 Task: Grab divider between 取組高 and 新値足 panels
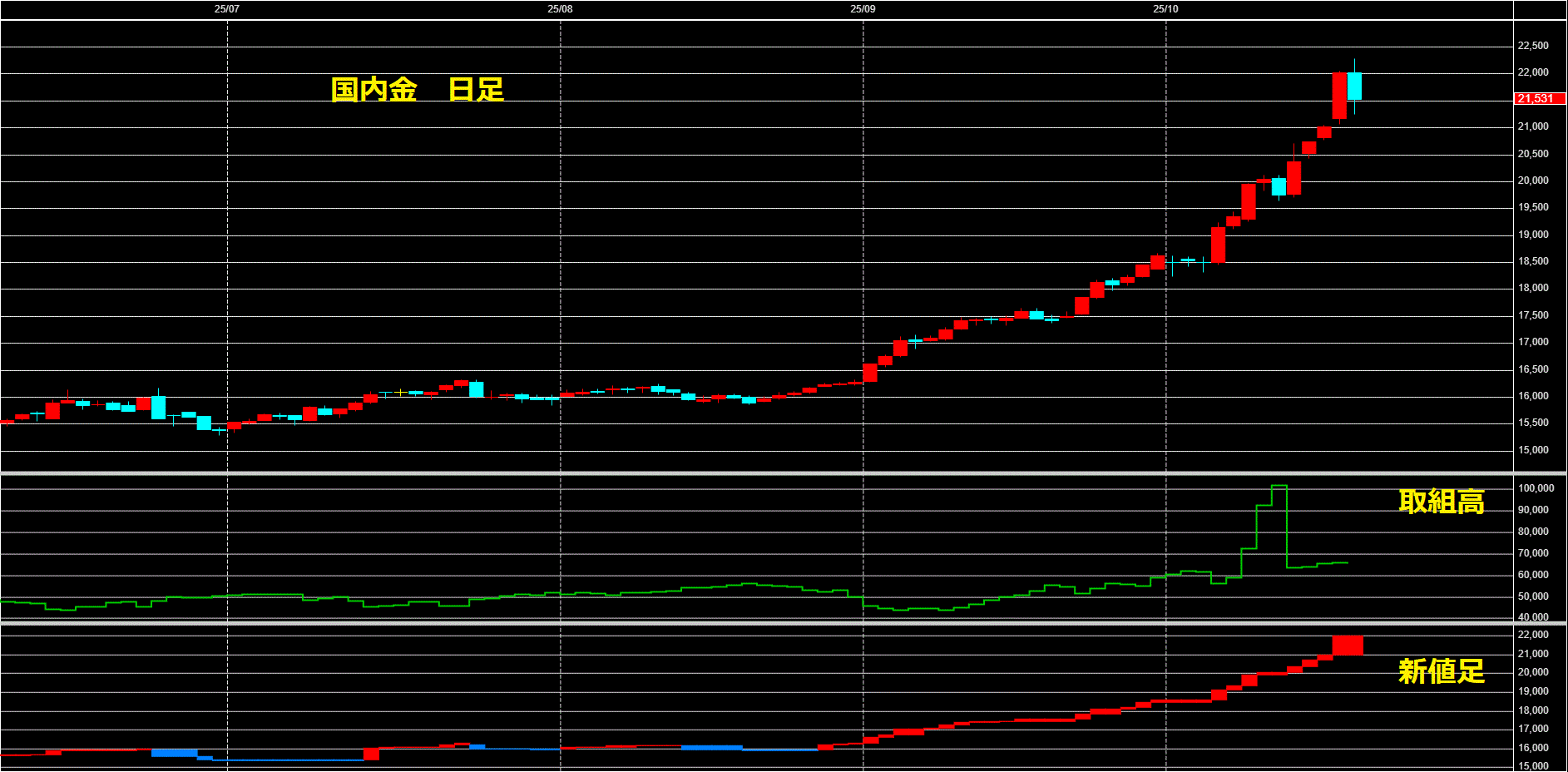click(782, 622)
